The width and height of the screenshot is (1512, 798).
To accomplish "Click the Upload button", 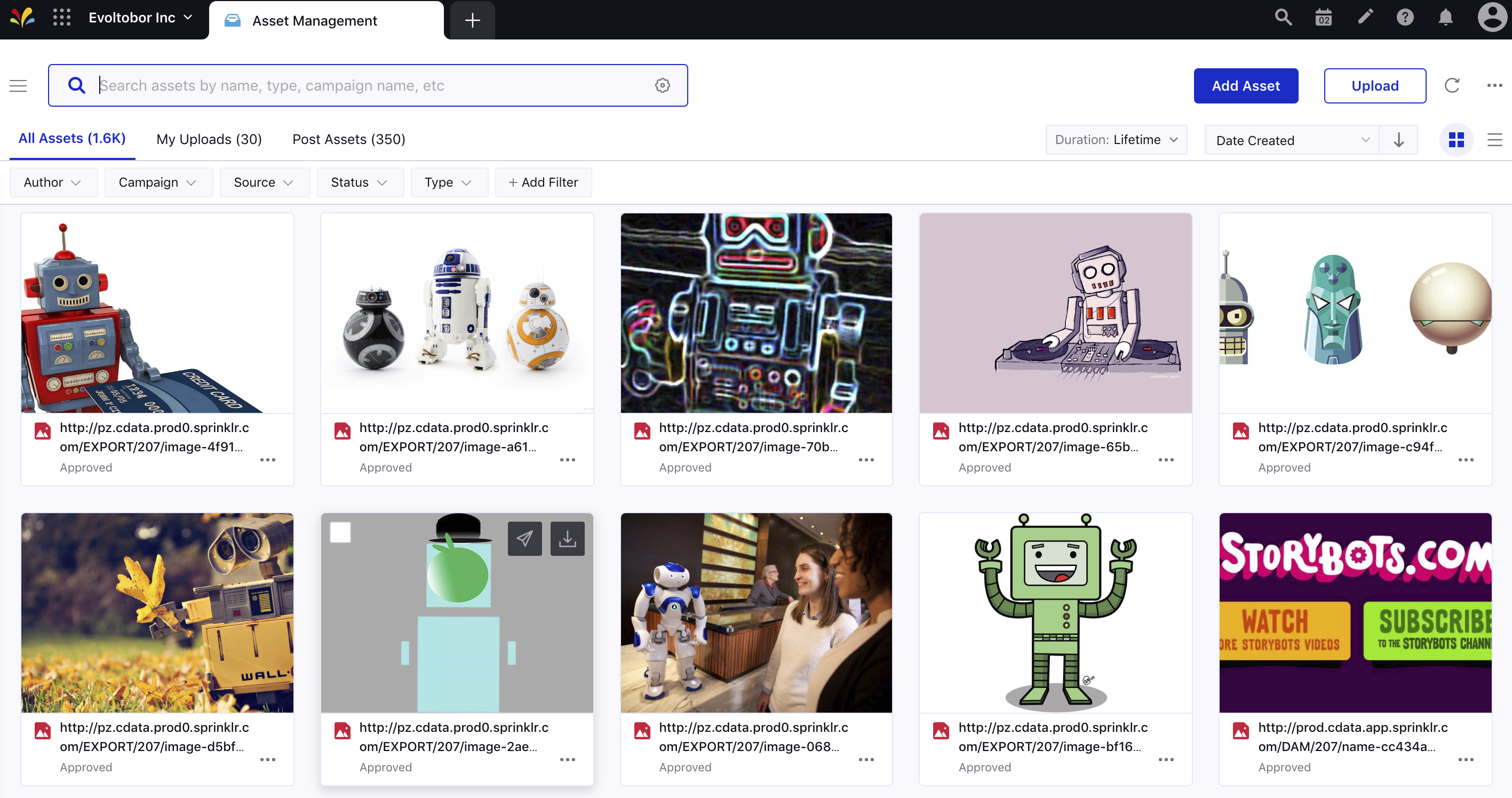I will [1375, 86].
